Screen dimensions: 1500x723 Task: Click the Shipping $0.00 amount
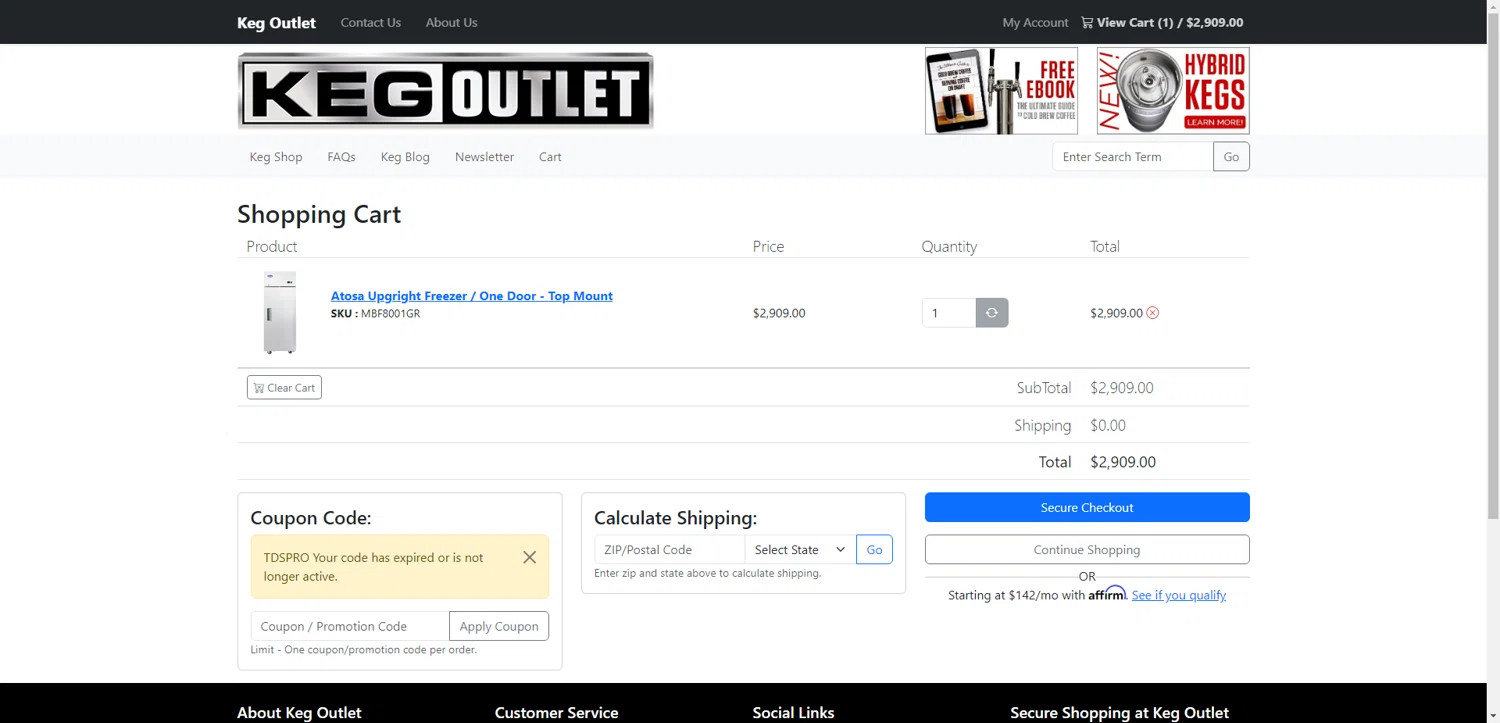click(1108, 425)
